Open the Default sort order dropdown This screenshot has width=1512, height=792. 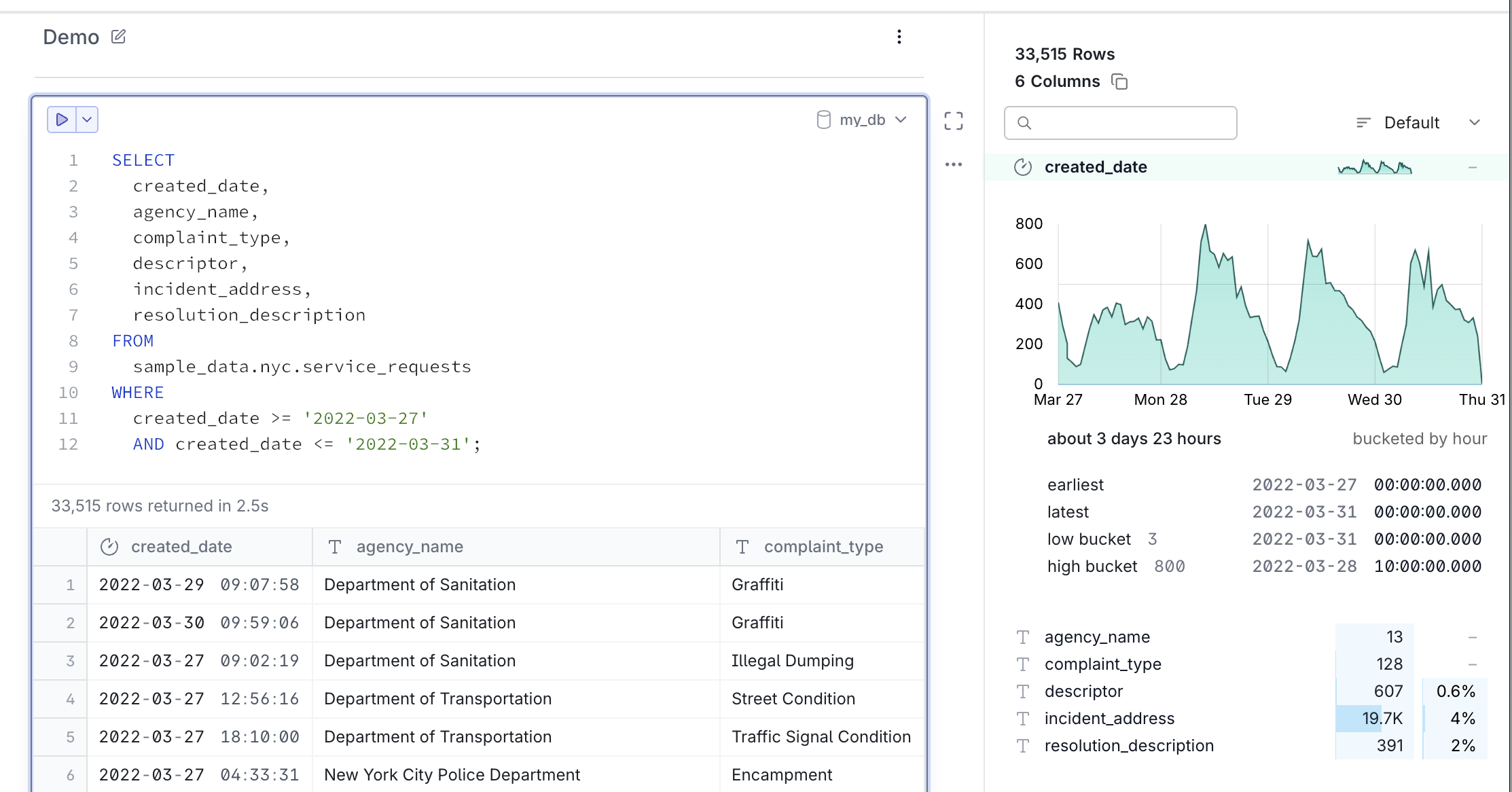pos(1418,123)
